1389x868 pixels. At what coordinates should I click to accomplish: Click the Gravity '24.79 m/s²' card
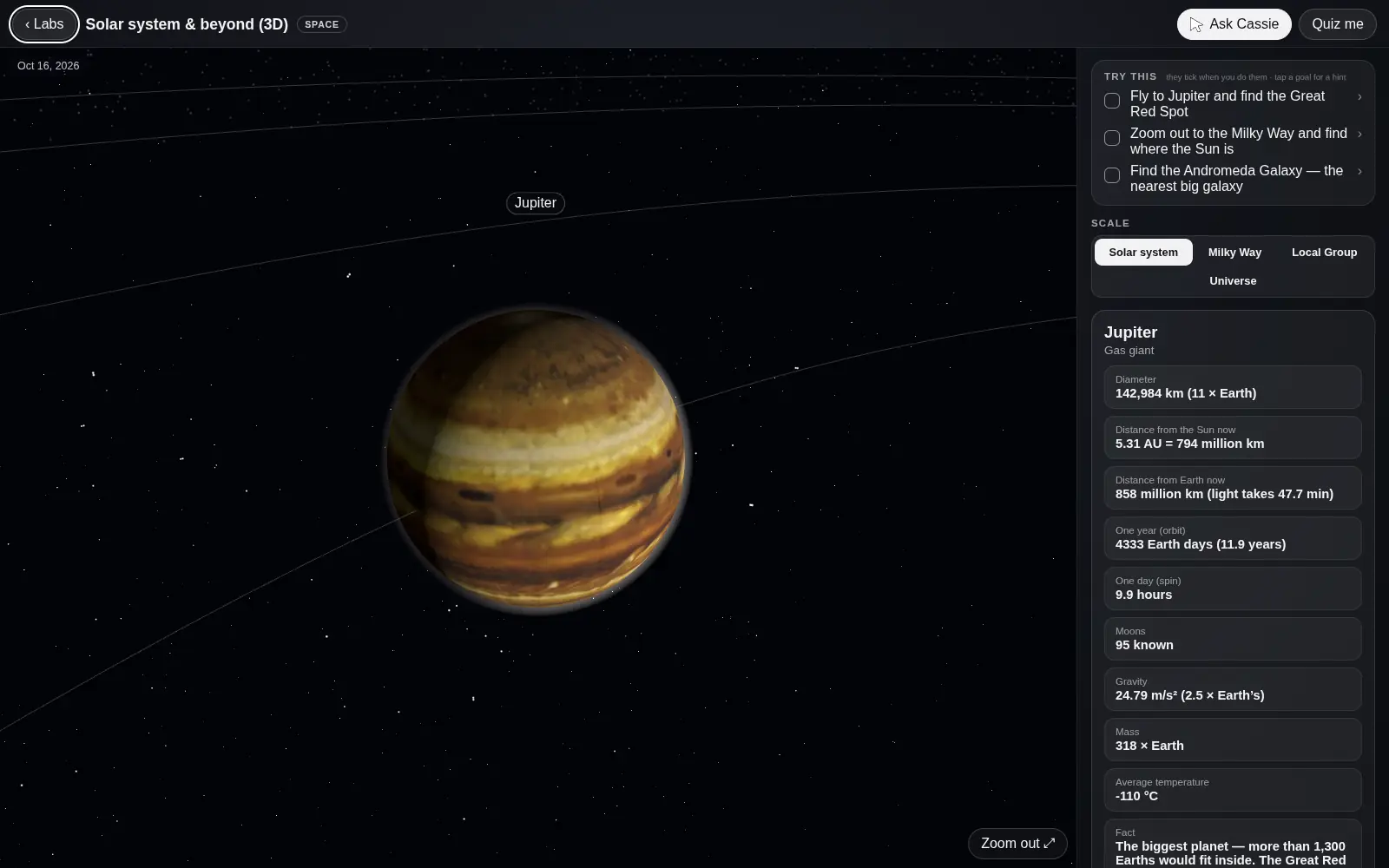point(1233,689)
